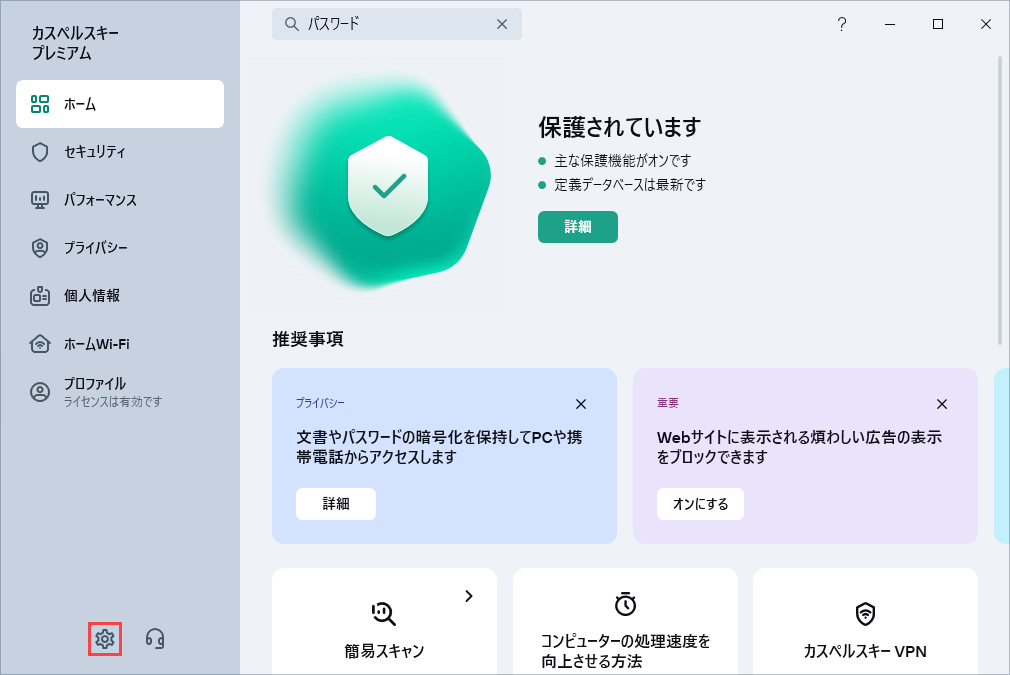1010x675 pixels.
Task: Click the 個人情報 ID badge icon
Action: (x=40, y=296)
